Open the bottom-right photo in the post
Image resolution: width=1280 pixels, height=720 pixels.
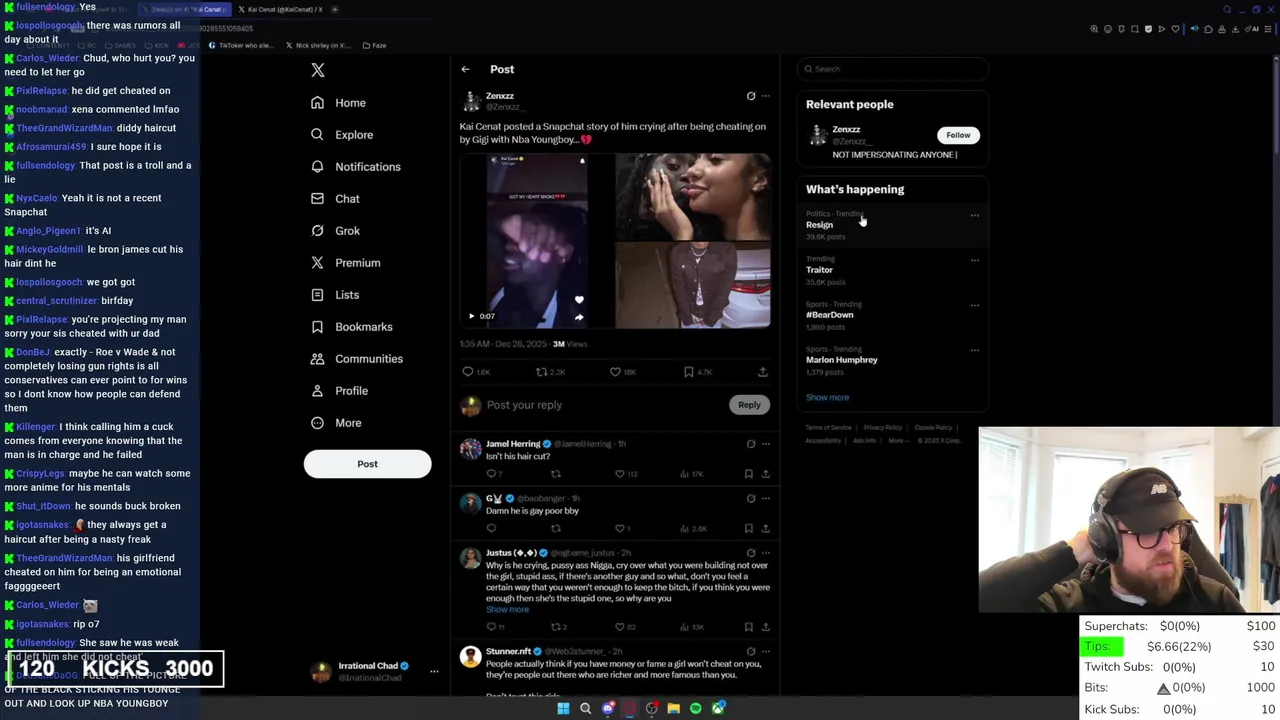click(x=693, y=285)
